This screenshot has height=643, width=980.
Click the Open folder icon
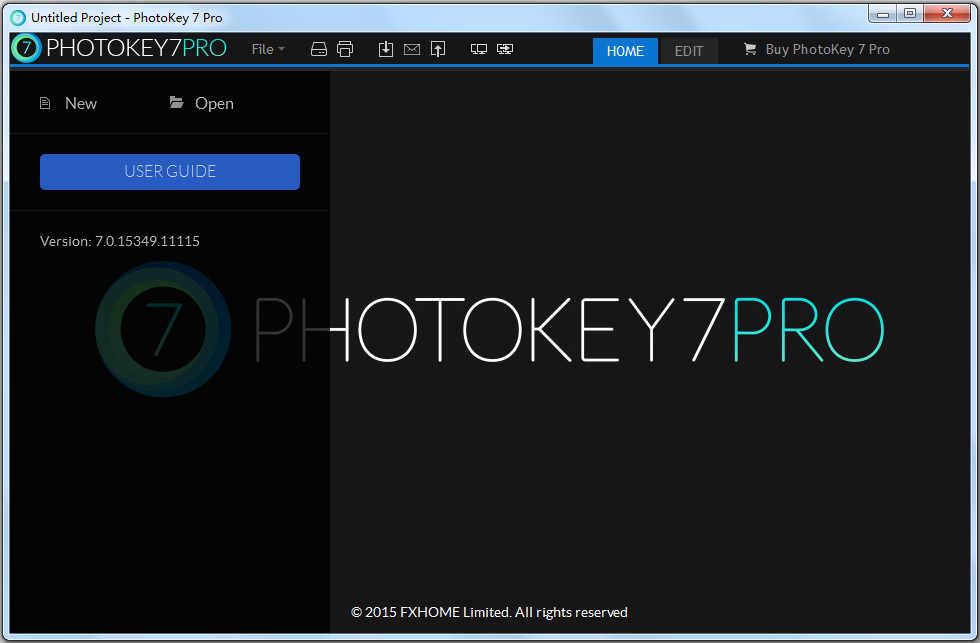[177, 102]
